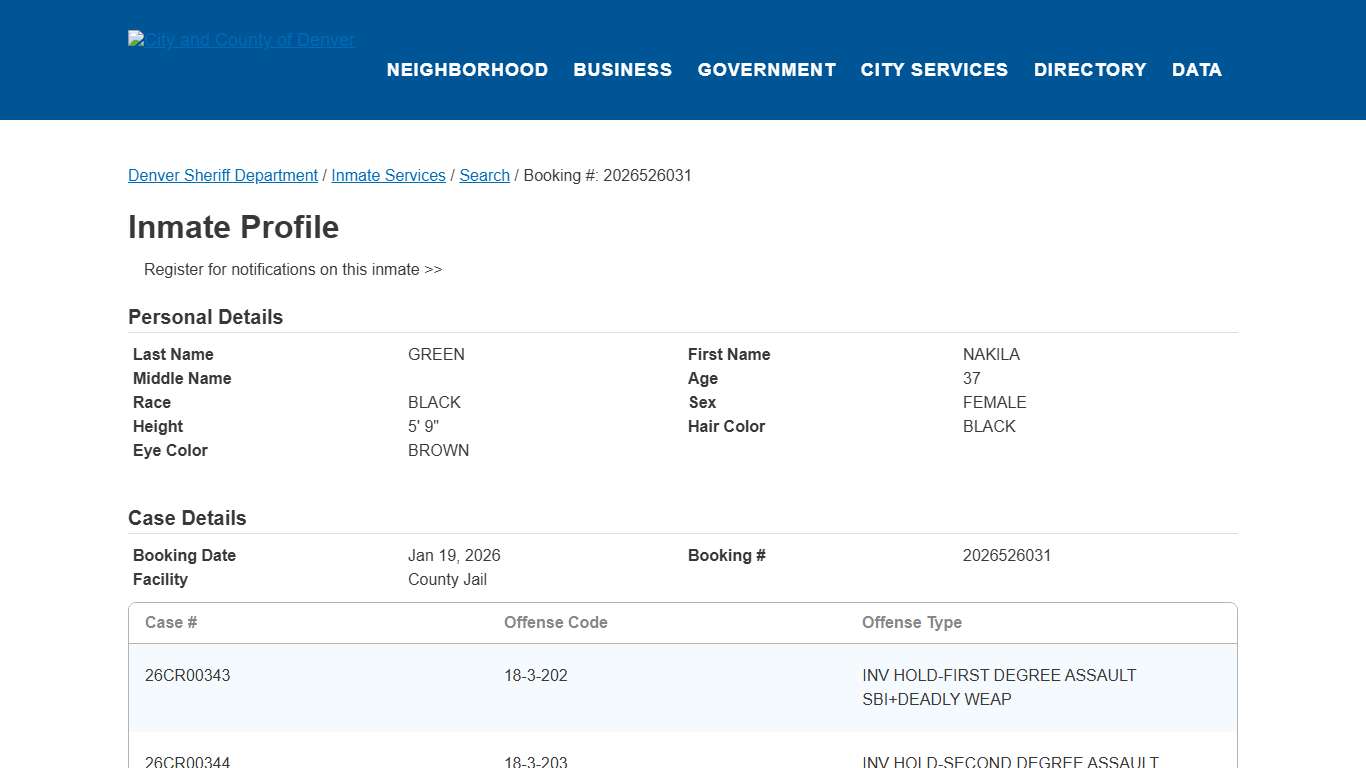The image size is (1366, 768).
Task: Open the DIRECTORY menu
Action: 1090,69
